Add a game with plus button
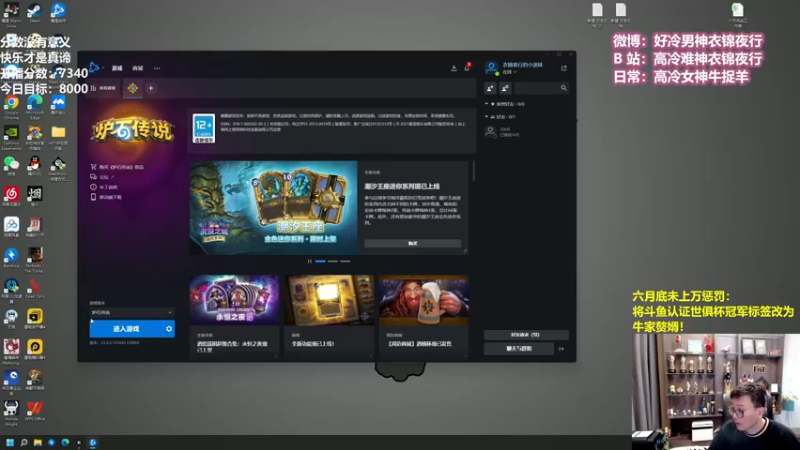The image size is (800, 450). coord(151,88)
